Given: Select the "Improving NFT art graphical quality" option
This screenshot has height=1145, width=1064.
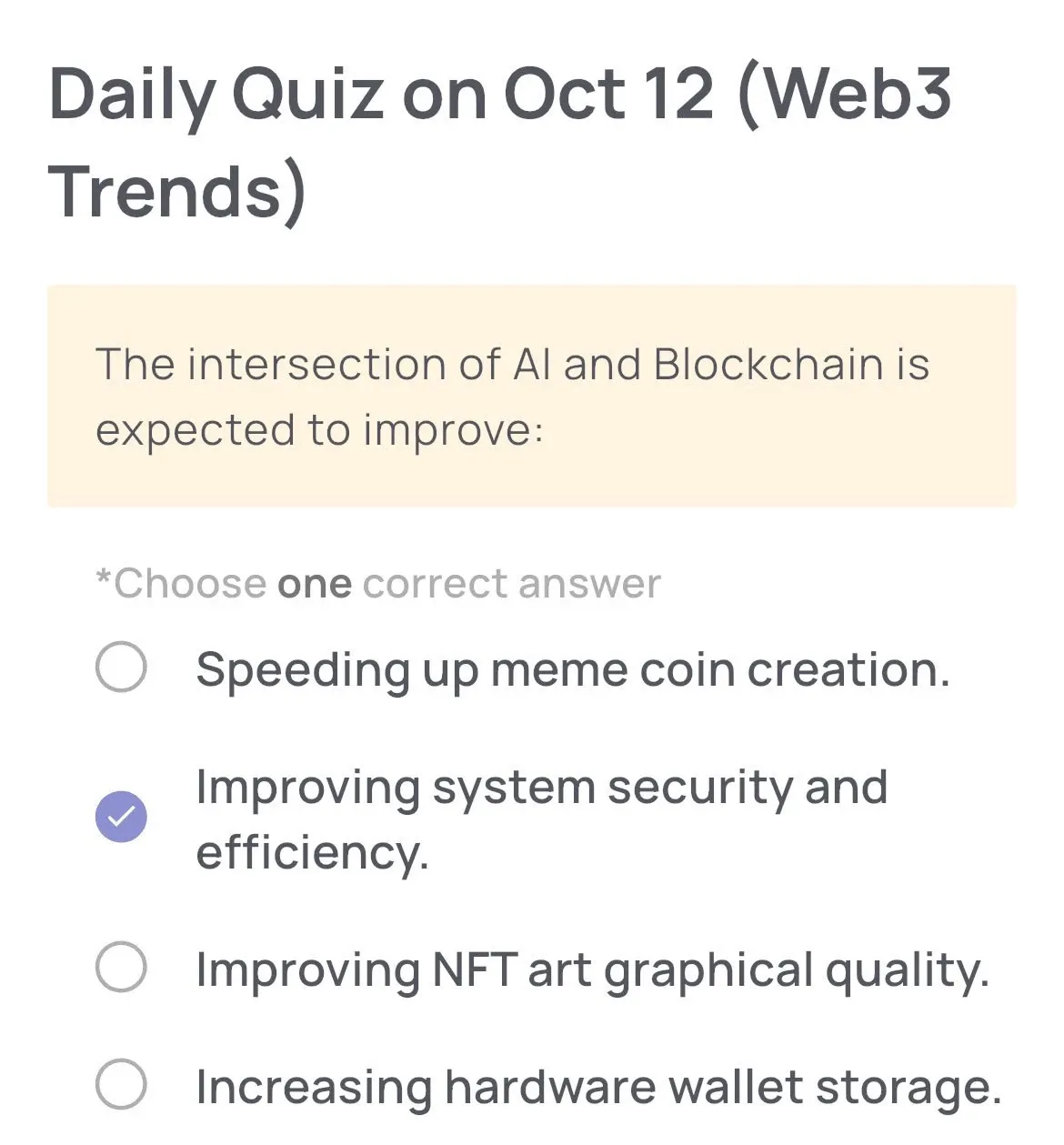Looking at the screenshot, I should (x=123, y=967).
